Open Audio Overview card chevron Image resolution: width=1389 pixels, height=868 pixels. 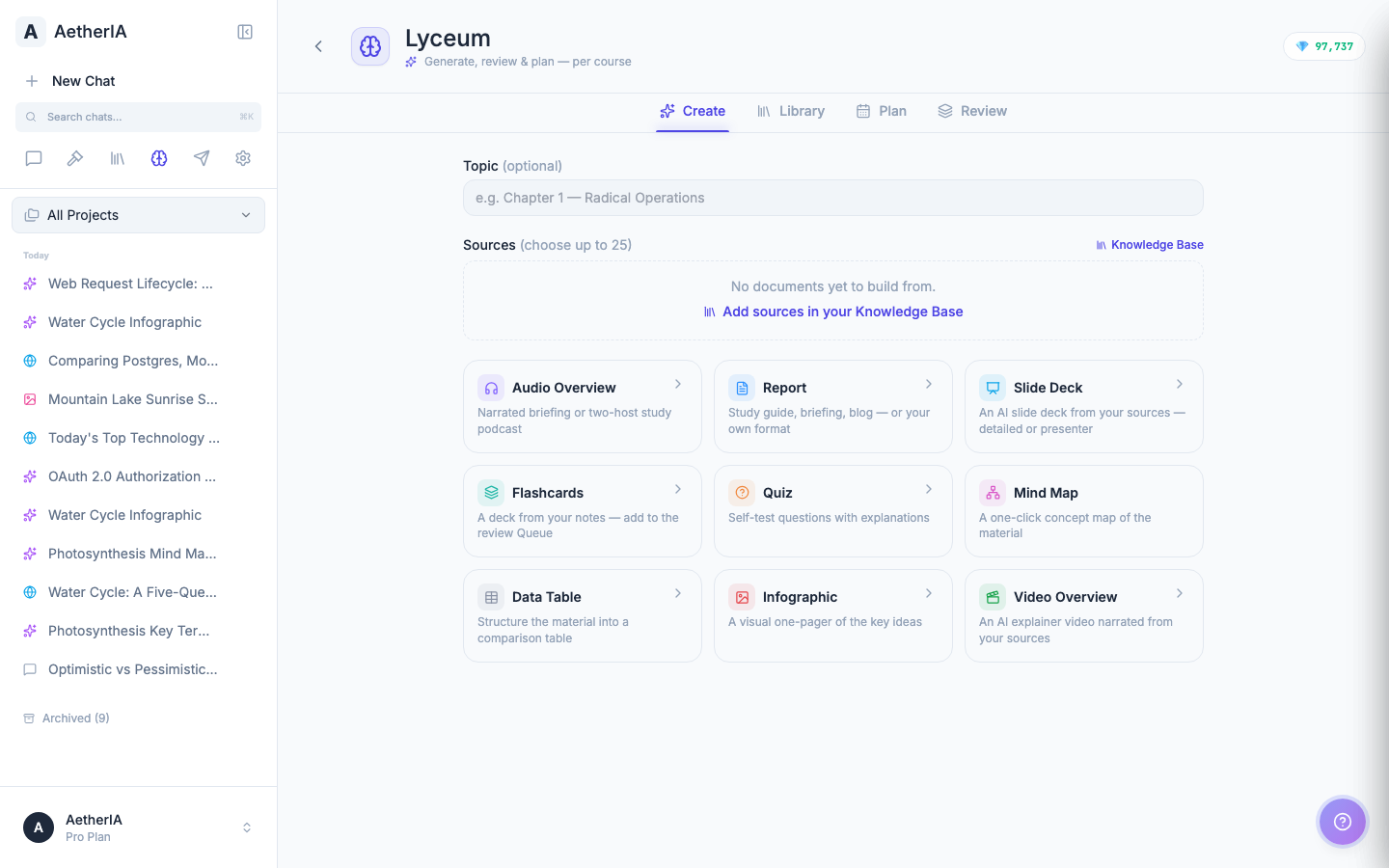(x=678, y=384)
